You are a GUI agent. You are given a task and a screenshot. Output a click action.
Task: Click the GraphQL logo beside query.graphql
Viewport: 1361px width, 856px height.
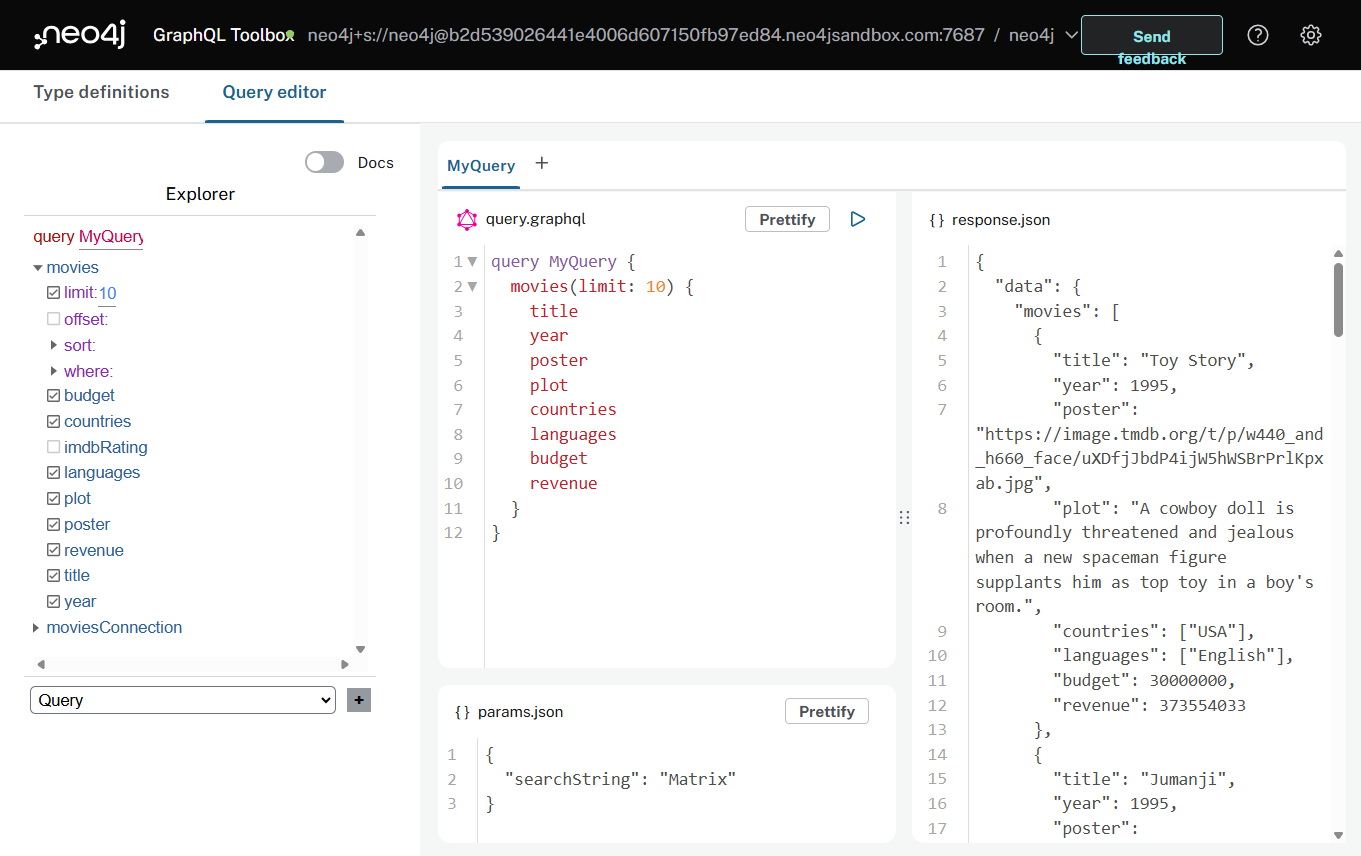point(466,219)
